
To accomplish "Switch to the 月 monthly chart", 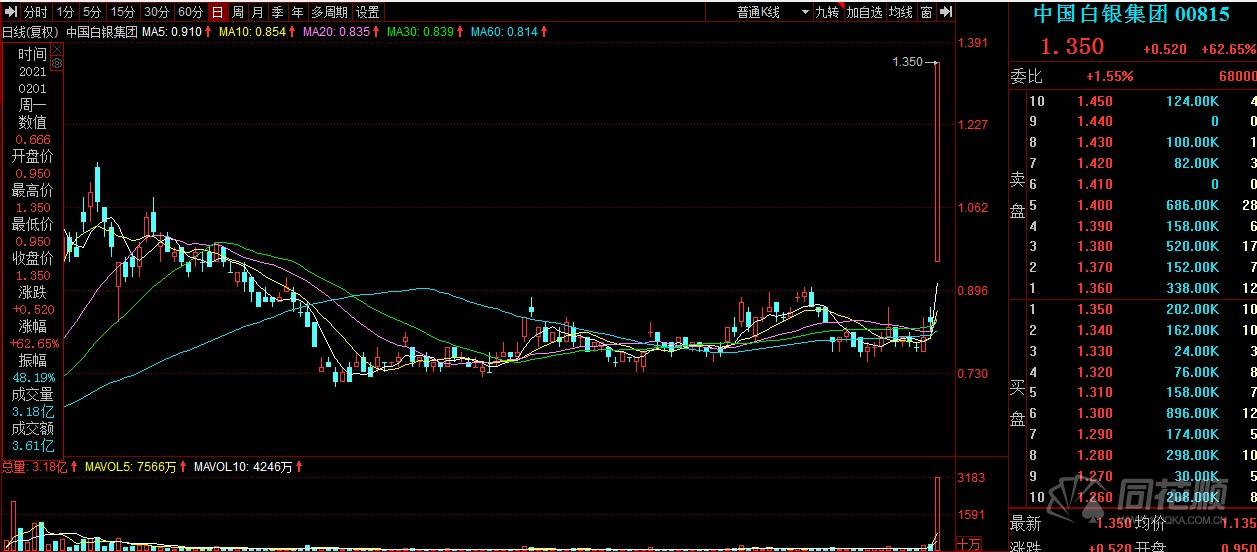I will coord(257,12).
